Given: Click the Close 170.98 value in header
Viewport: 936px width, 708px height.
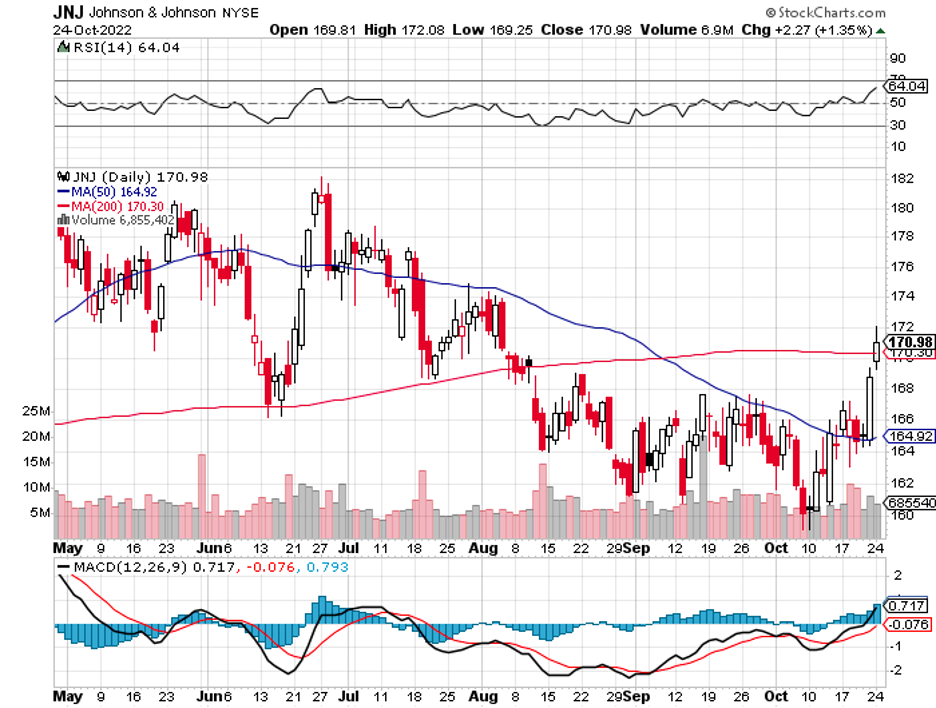Looking at the screenshot, I should point(586,30).
